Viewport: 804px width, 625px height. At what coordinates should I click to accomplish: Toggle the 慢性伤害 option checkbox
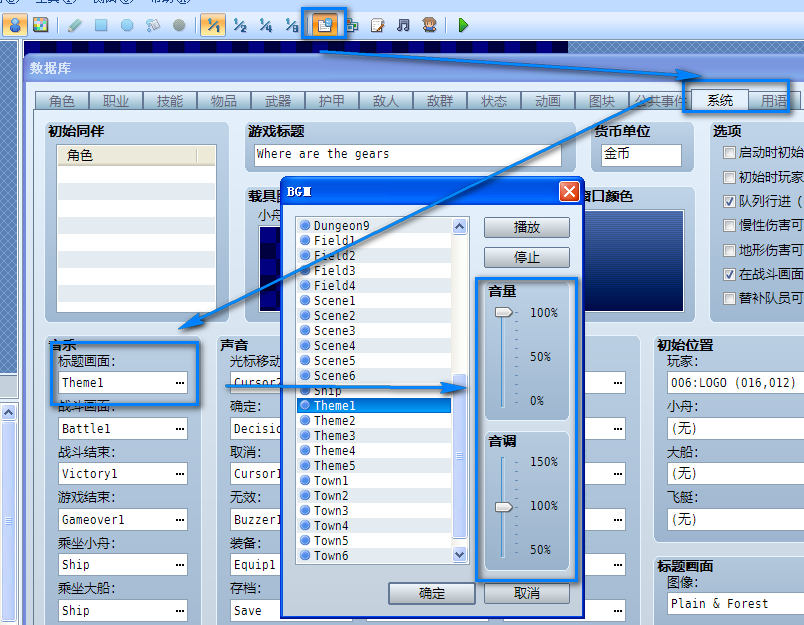[729, 226]
